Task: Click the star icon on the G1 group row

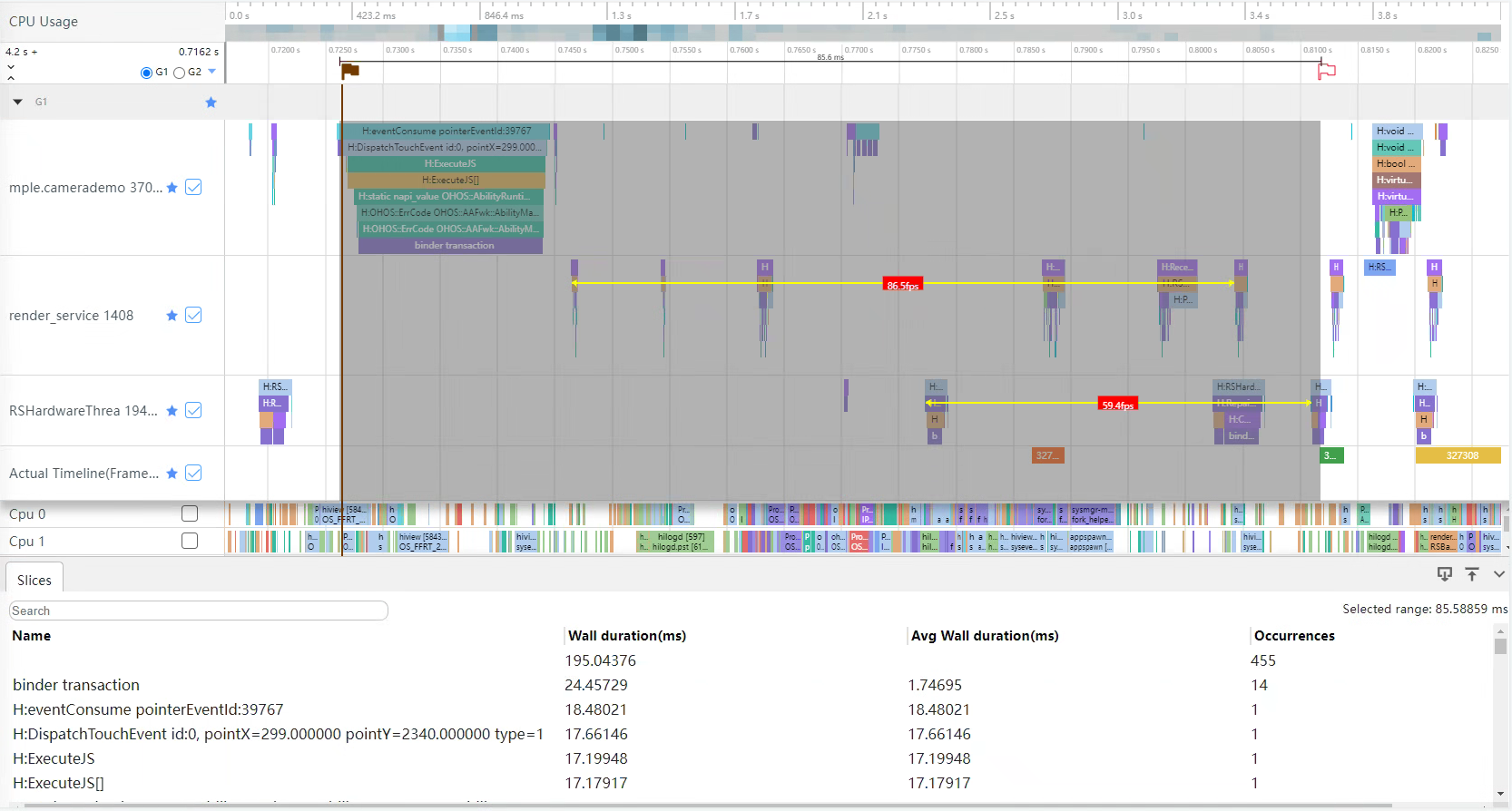Action: click(x=211, y=103)
